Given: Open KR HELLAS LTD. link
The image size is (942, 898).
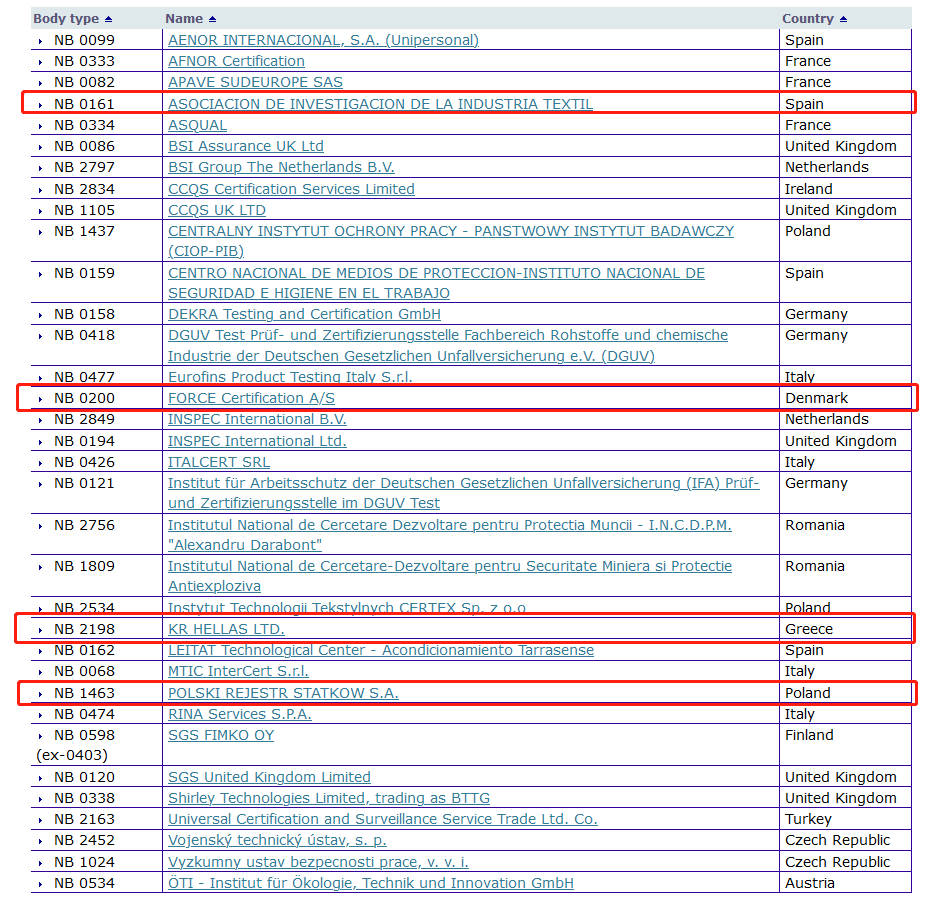Looking at the screenshot, I should 226,630.
